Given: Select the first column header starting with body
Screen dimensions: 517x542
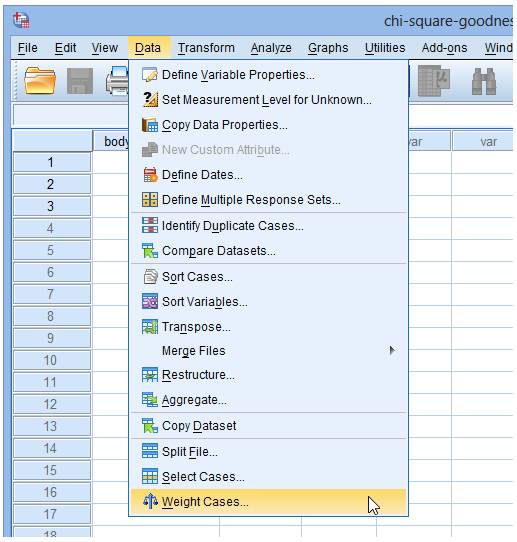Looking at the screenshot, I should [x=111, y=141].
